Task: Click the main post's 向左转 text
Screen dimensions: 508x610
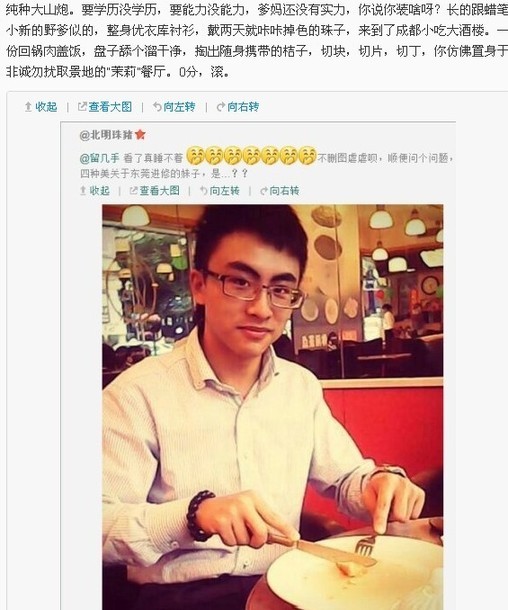Action: point(179,107)
